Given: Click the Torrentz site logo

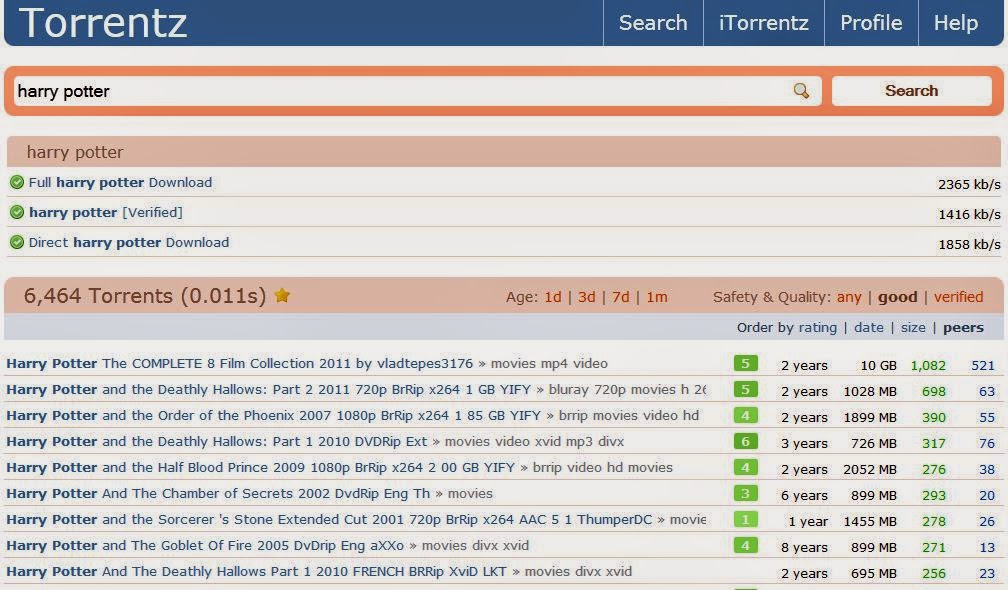Looking at the screenshot, I should [103, 22].
